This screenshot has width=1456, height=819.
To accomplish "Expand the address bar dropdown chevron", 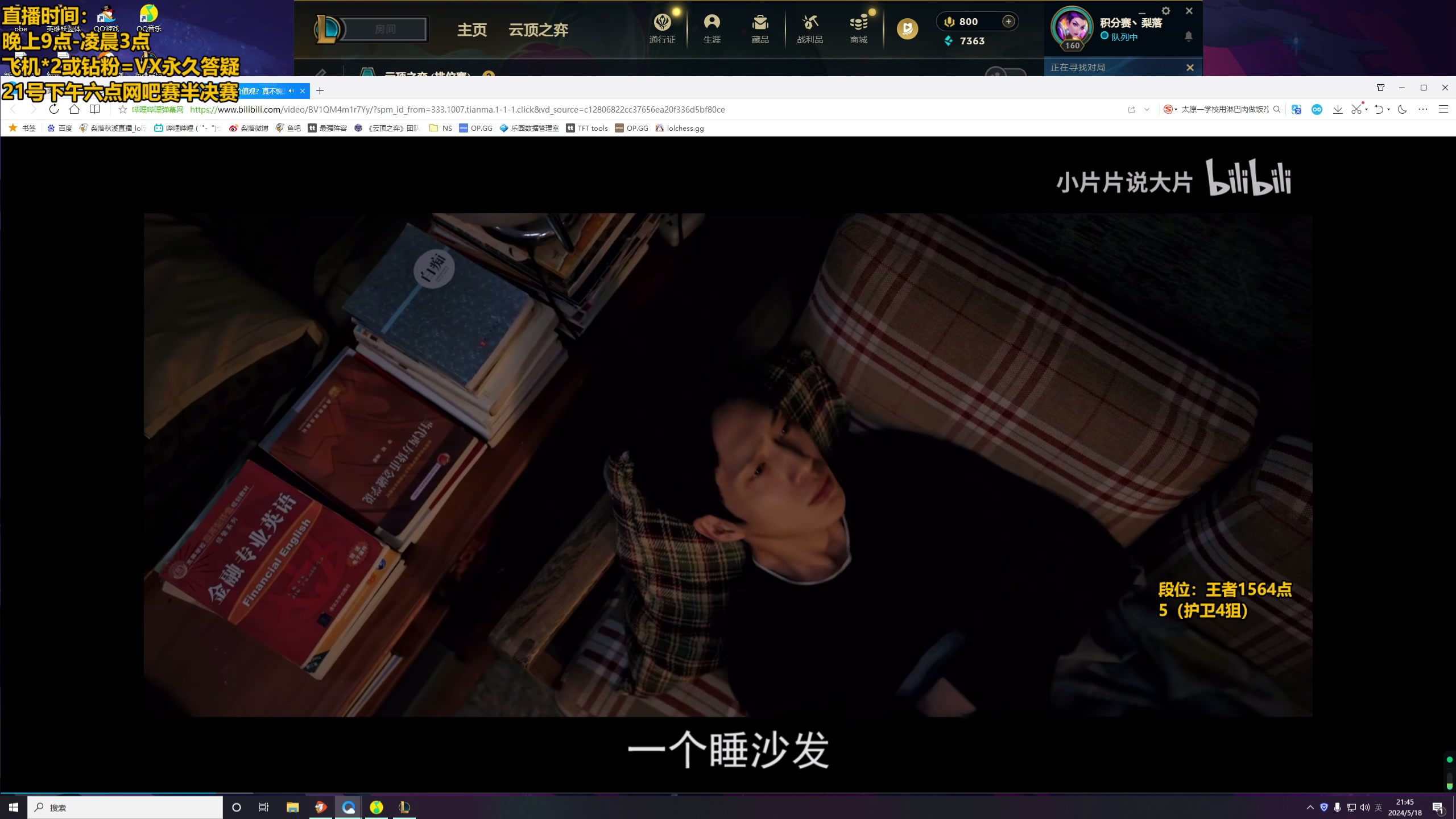I will pos(1147,109).
